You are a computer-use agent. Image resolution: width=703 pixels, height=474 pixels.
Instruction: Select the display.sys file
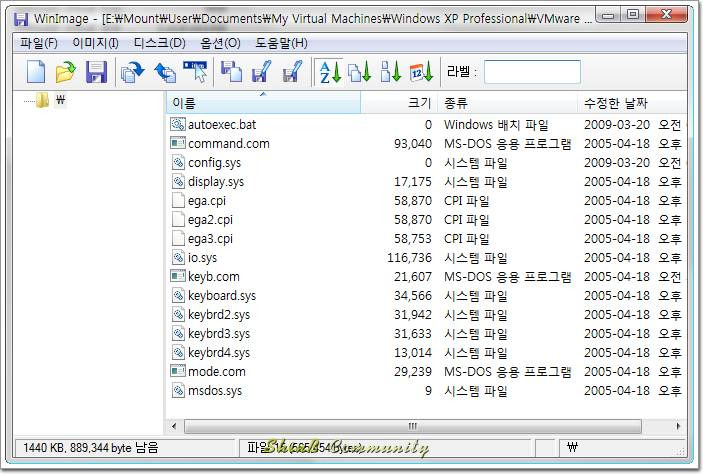(216, 182)
